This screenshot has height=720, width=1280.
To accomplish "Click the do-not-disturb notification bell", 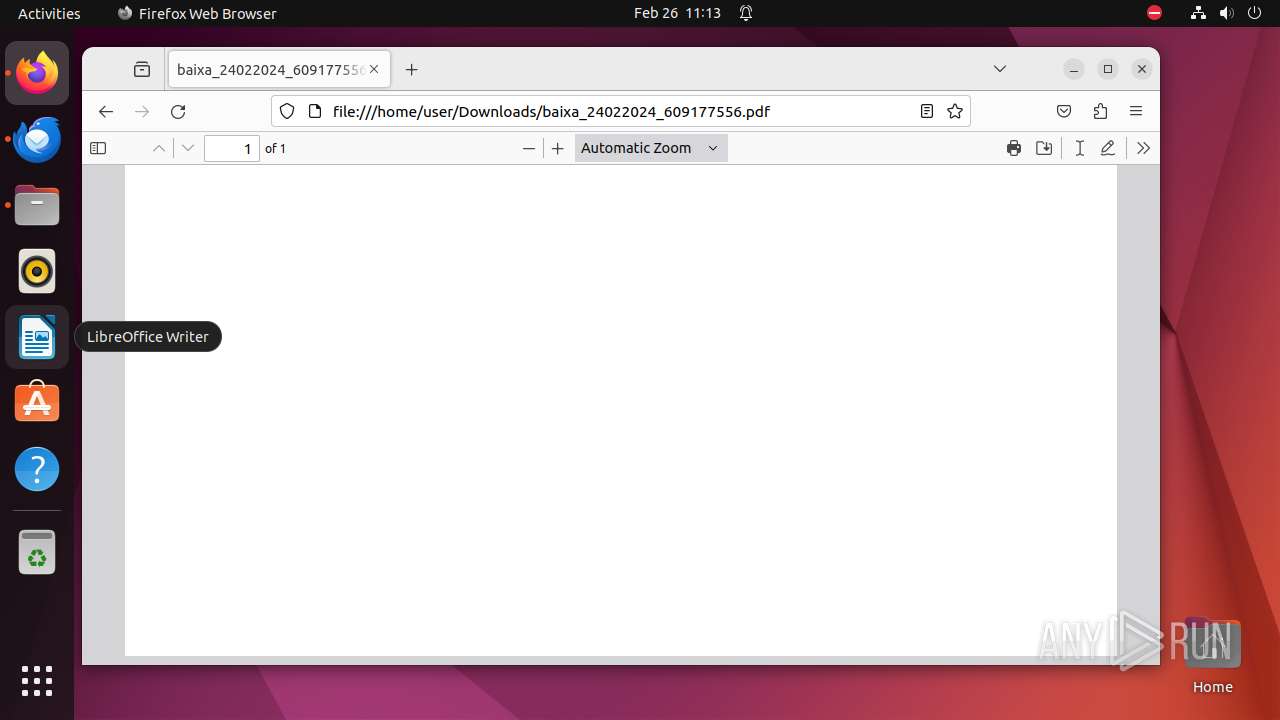I will [x=746, y=13].
